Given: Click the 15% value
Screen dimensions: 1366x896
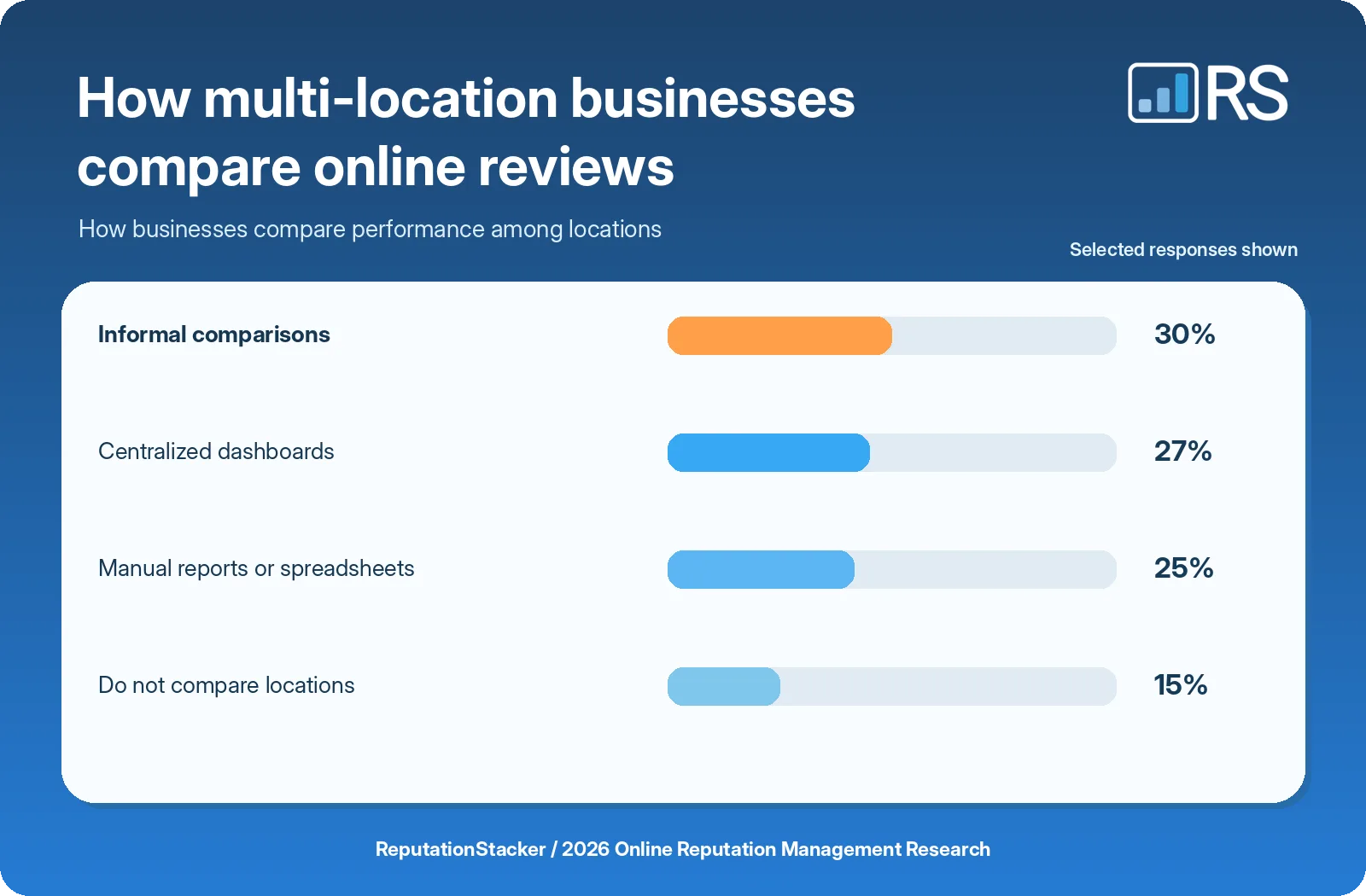Looking at the screenshot, I should point(1181,685).
